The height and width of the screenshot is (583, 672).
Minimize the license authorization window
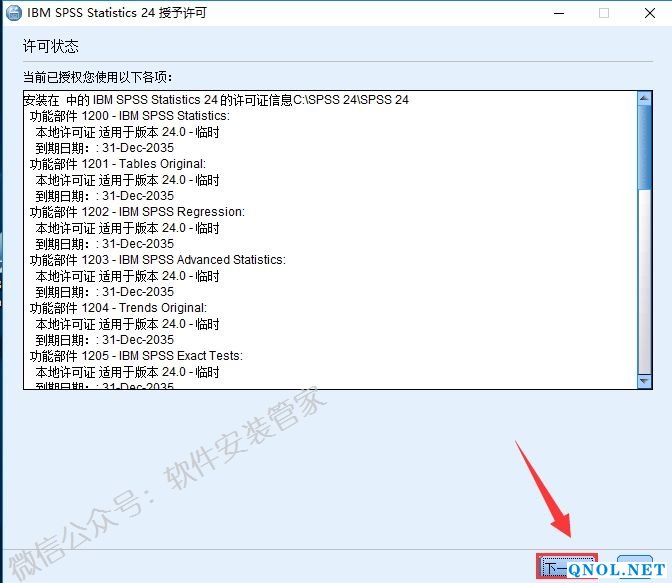point(557,13)
